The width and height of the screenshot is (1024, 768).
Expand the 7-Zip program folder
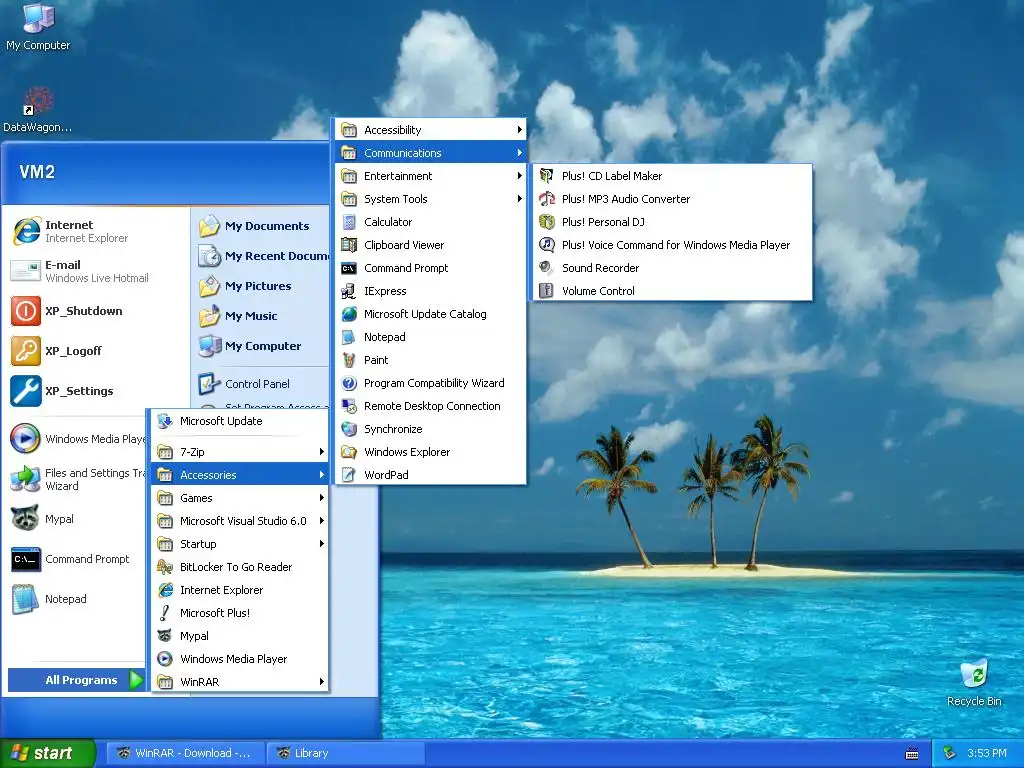pyautogui.click(x=240, y=451)
